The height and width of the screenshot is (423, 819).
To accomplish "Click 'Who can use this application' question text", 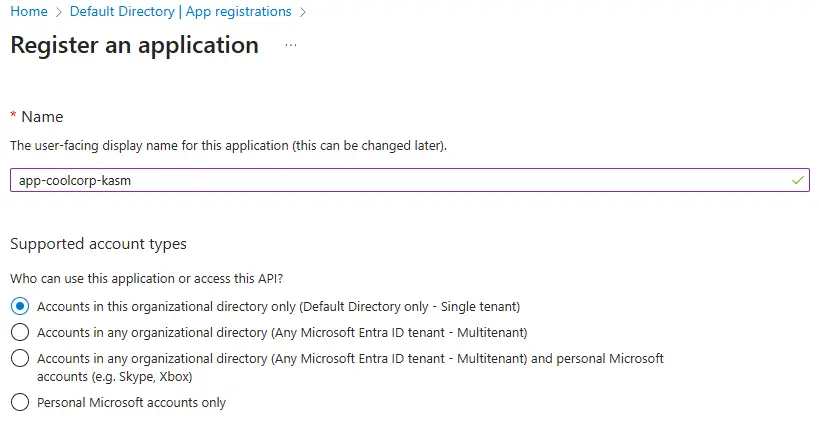I will [153, 278].
